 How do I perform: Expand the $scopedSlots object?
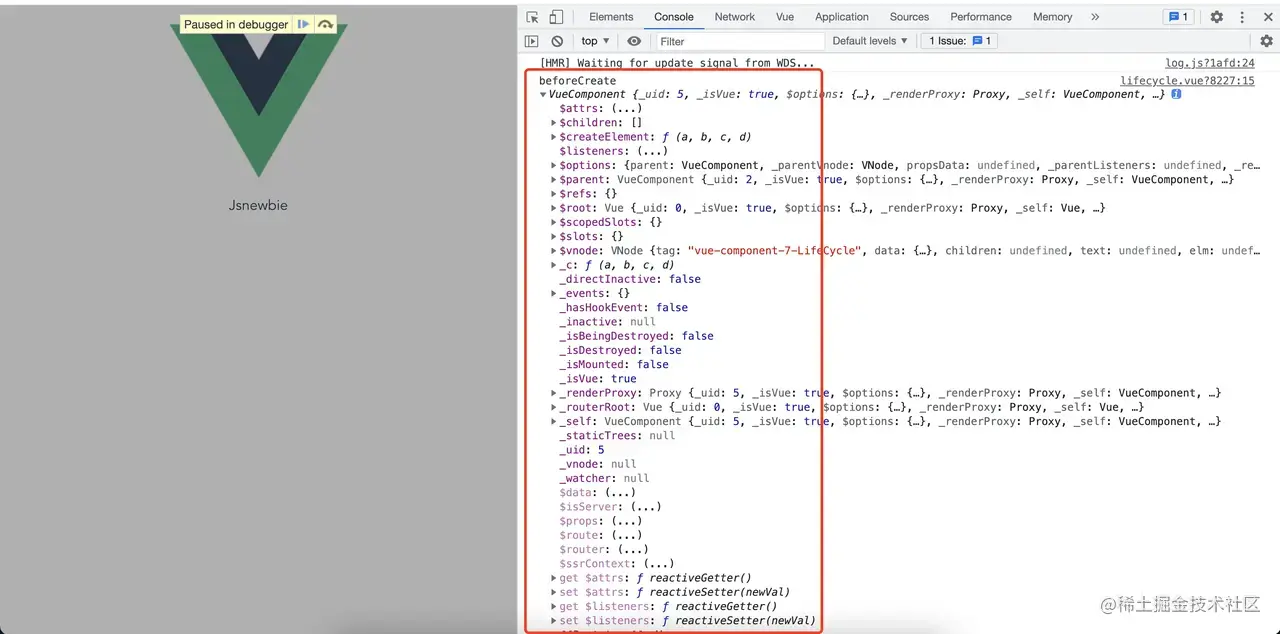pos(554,222)
